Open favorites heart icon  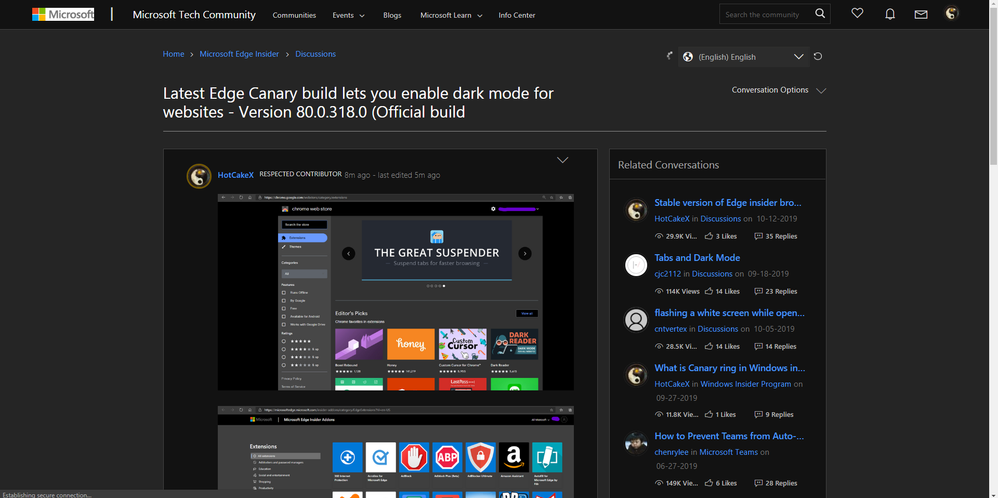click(857, 13)
